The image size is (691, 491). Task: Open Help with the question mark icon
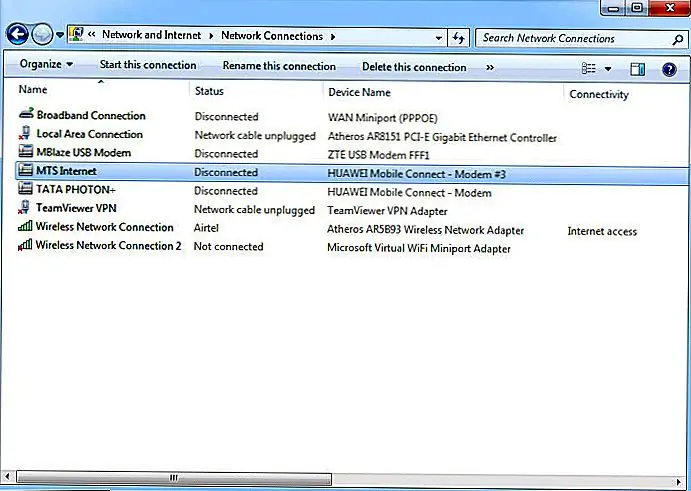(667, 68)
